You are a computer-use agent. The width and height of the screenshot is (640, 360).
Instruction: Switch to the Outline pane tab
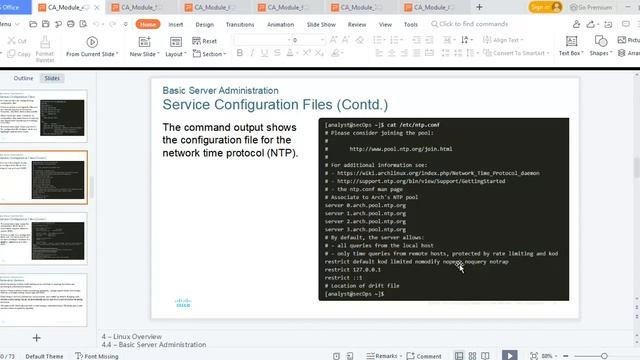[23, 78]
